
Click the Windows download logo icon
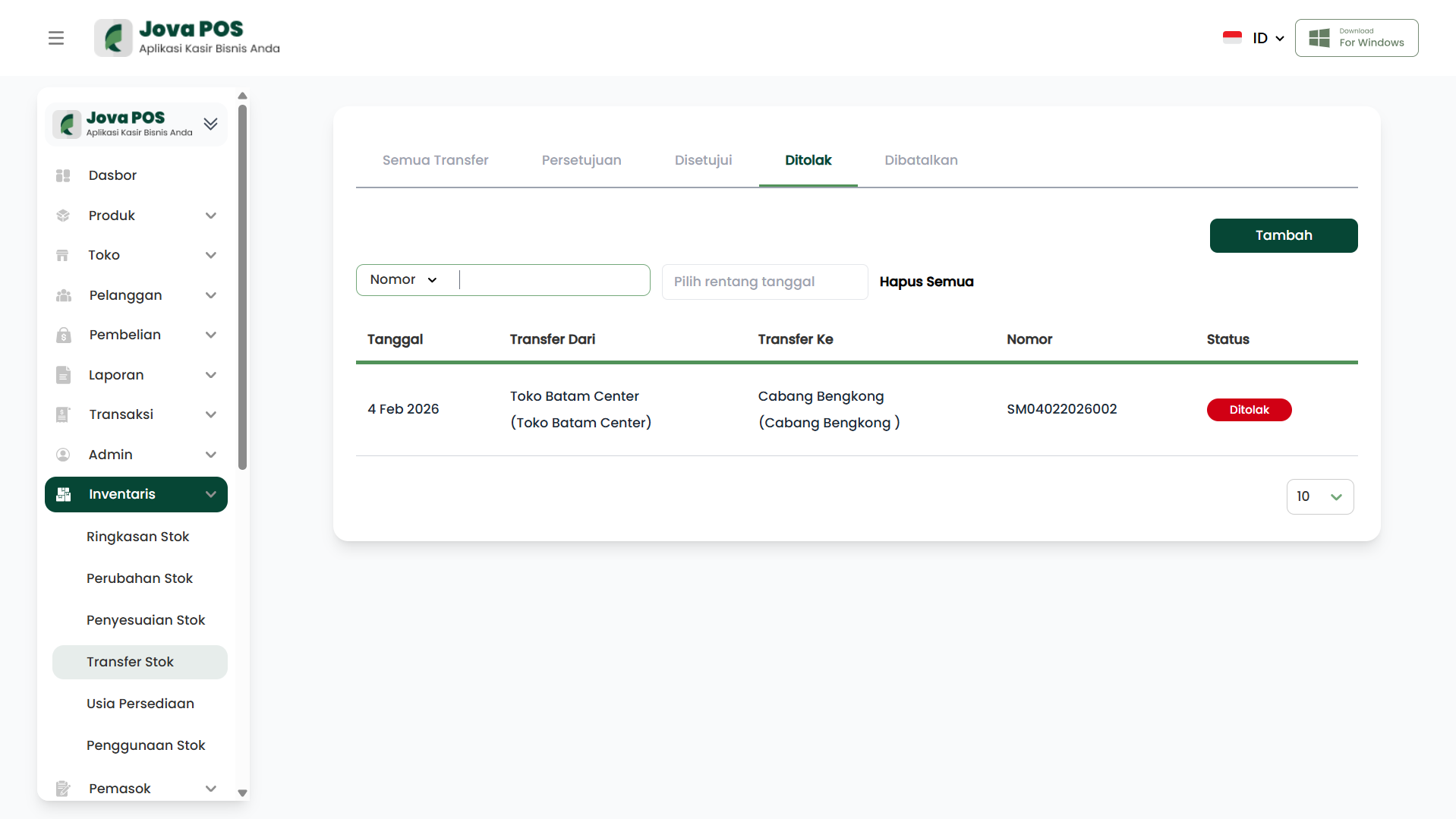point(1319,38)
